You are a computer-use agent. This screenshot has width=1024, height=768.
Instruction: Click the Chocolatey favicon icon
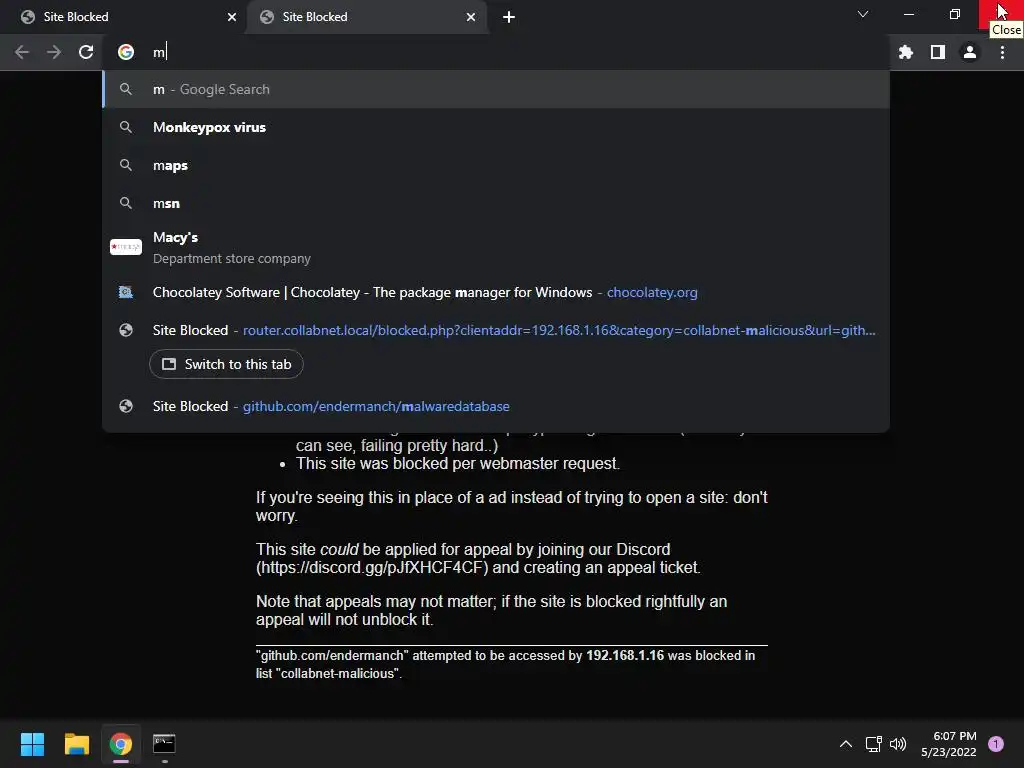click(126, 293)
